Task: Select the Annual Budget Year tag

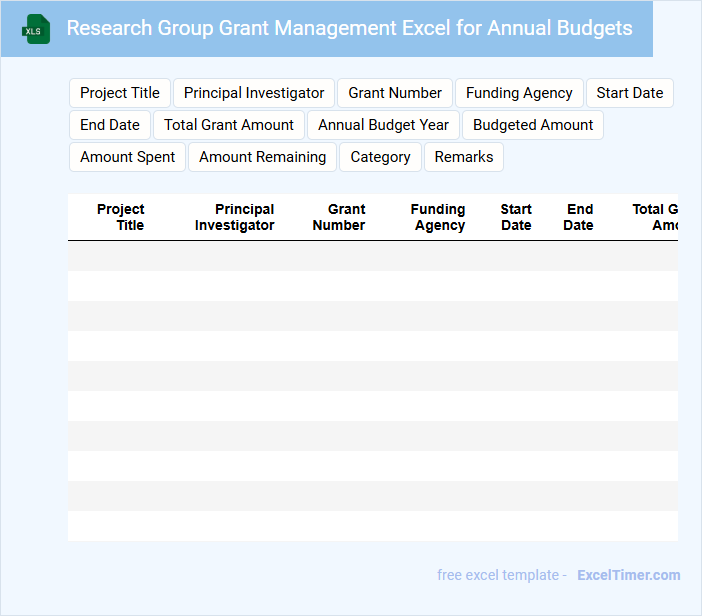Action: tap(384, 125)
